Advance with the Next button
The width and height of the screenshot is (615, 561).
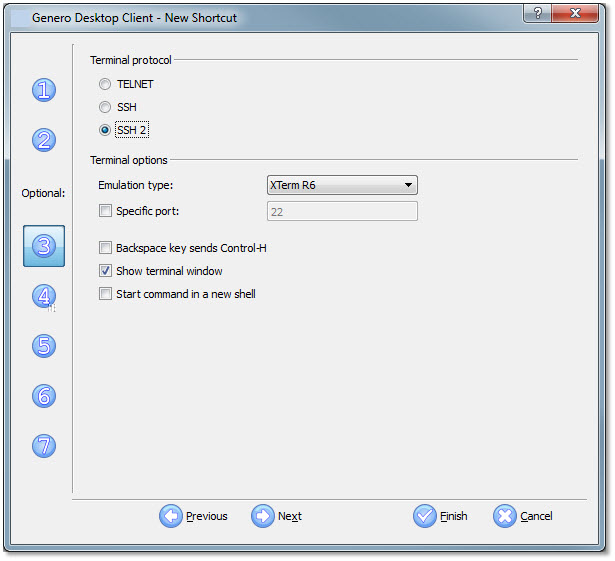pyautogui.click(x=277, y=516)
